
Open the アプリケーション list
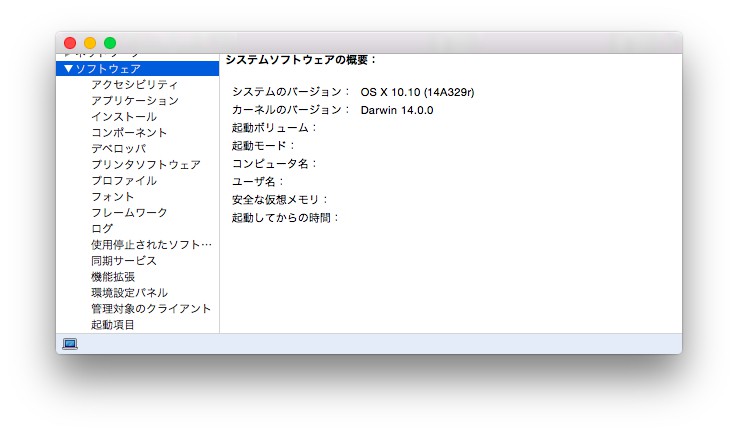[135, 101]
